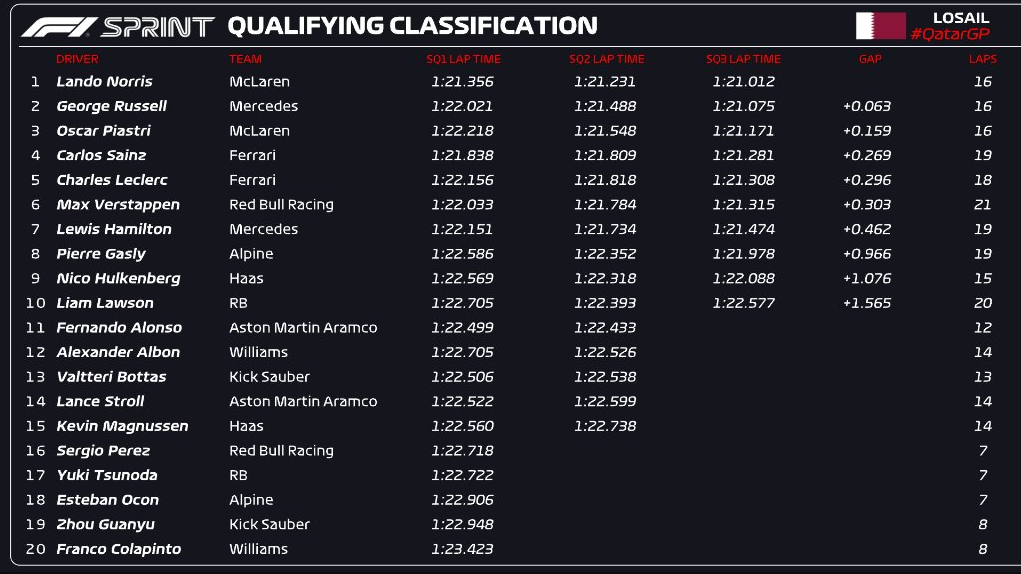This screenshot has height=574, width=1021.
Task: Click the SQ3 LAP TIME header
Action: point(743,59)
